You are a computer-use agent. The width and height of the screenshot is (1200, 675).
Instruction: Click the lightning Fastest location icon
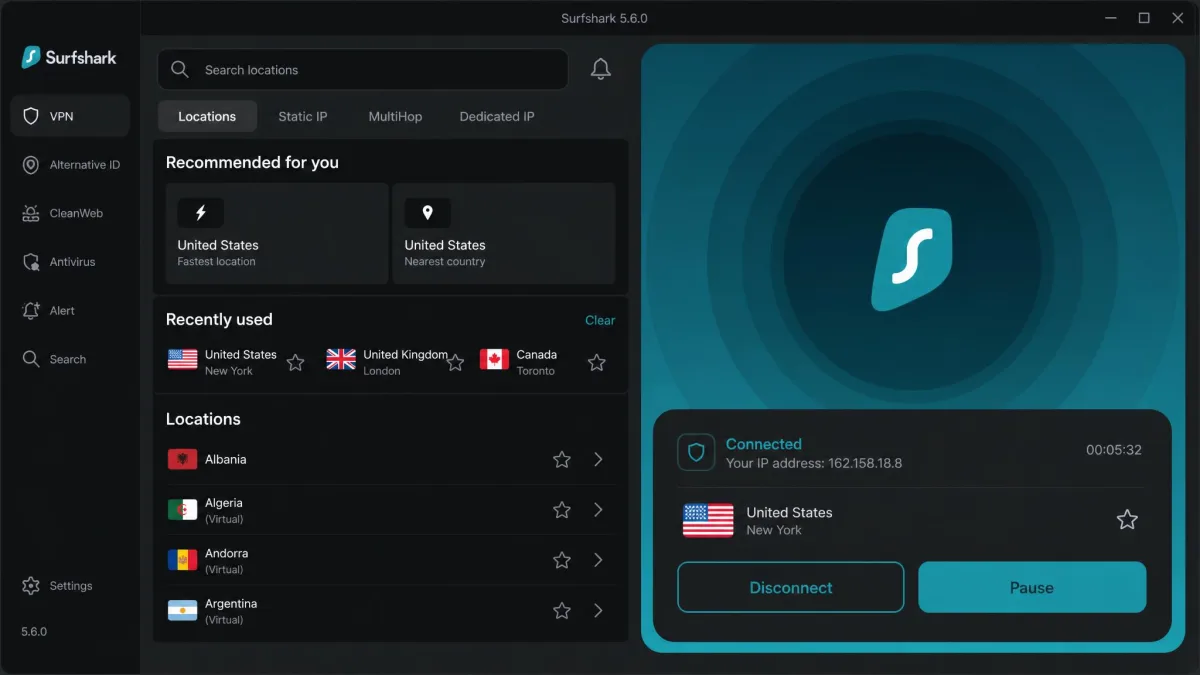click(200, 213)
